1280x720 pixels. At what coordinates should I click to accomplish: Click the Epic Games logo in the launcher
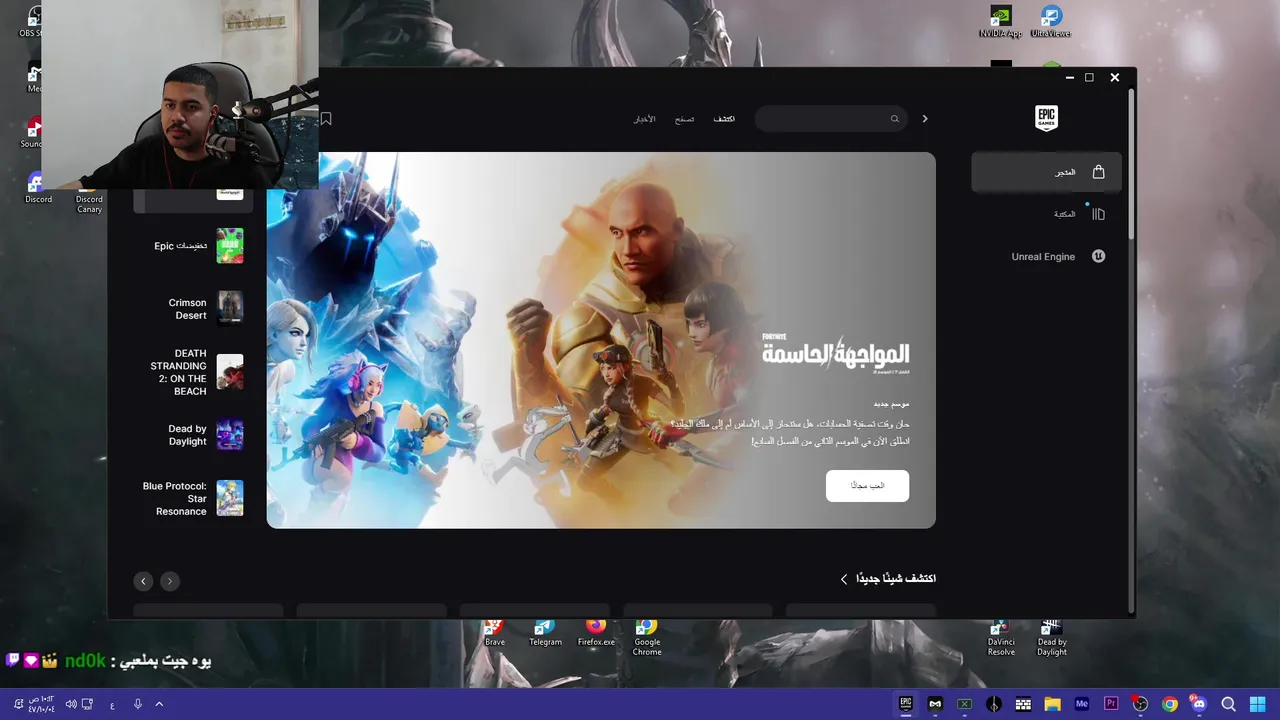[1046, 118]
